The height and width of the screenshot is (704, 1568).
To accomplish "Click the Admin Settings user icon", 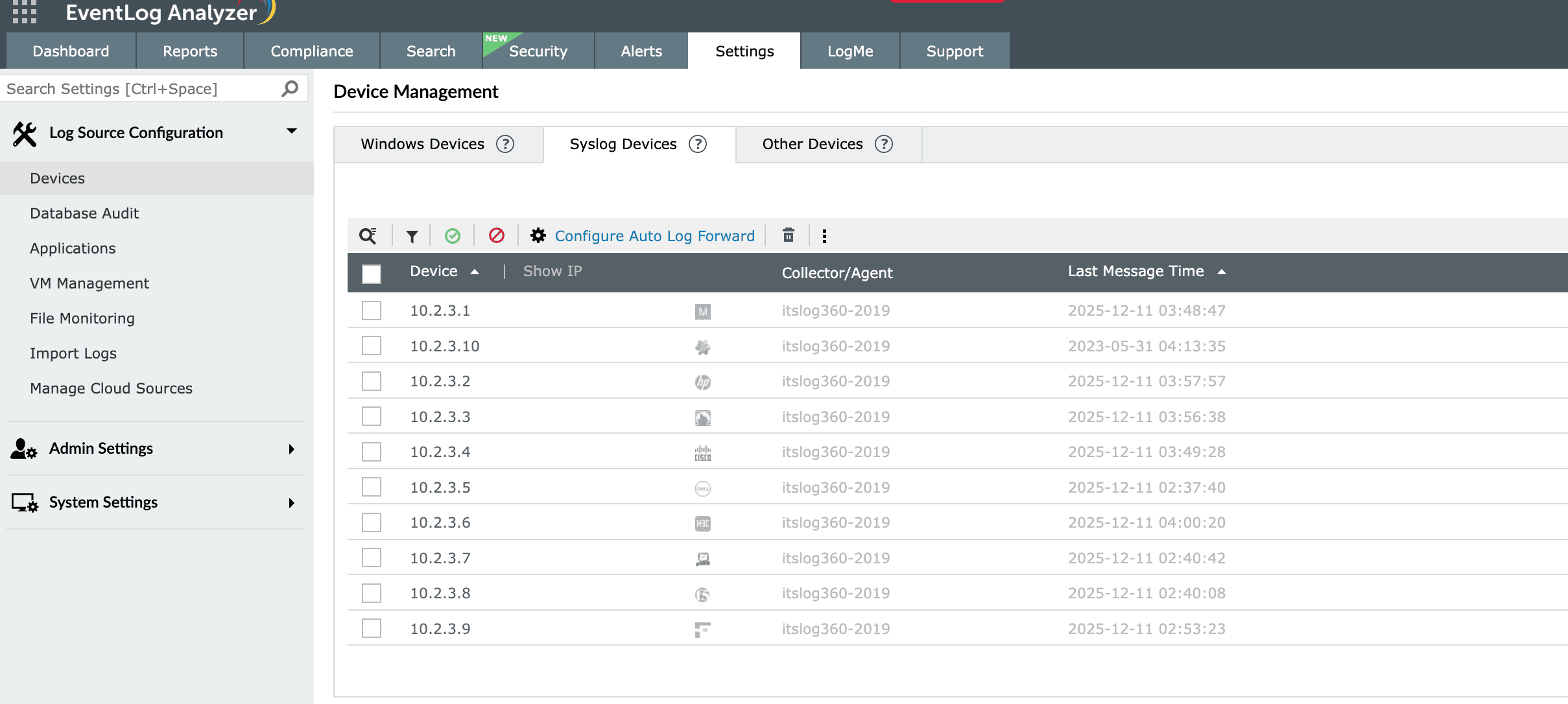I will point(24,449).
